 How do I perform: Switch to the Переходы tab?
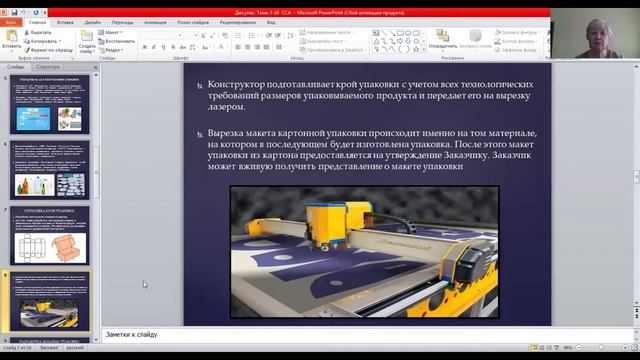(x=122, y=22)
